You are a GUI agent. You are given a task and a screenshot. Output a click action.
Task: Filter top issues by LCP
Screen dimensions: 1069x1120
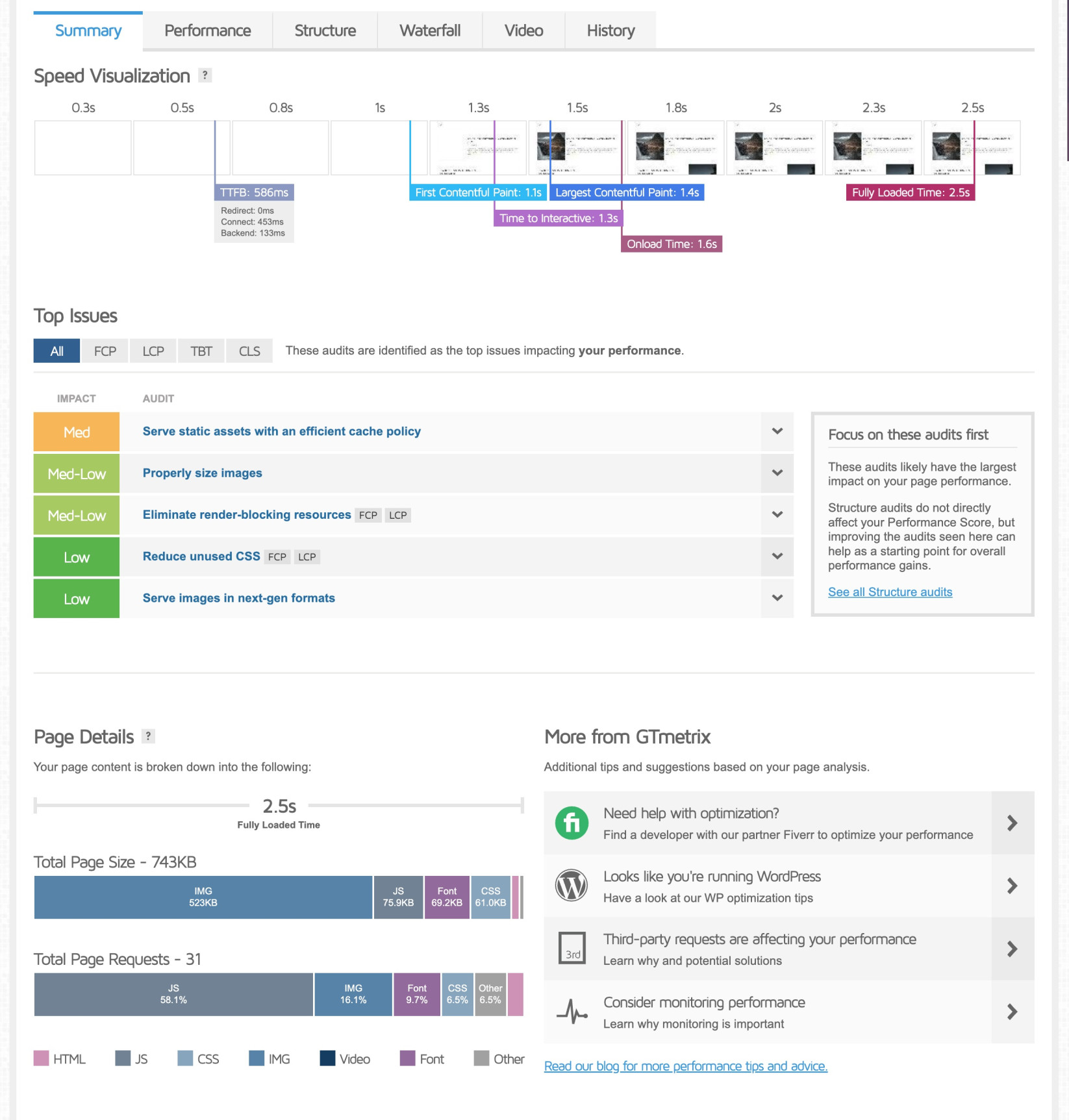pyautogui.click(x=153, y=351)
